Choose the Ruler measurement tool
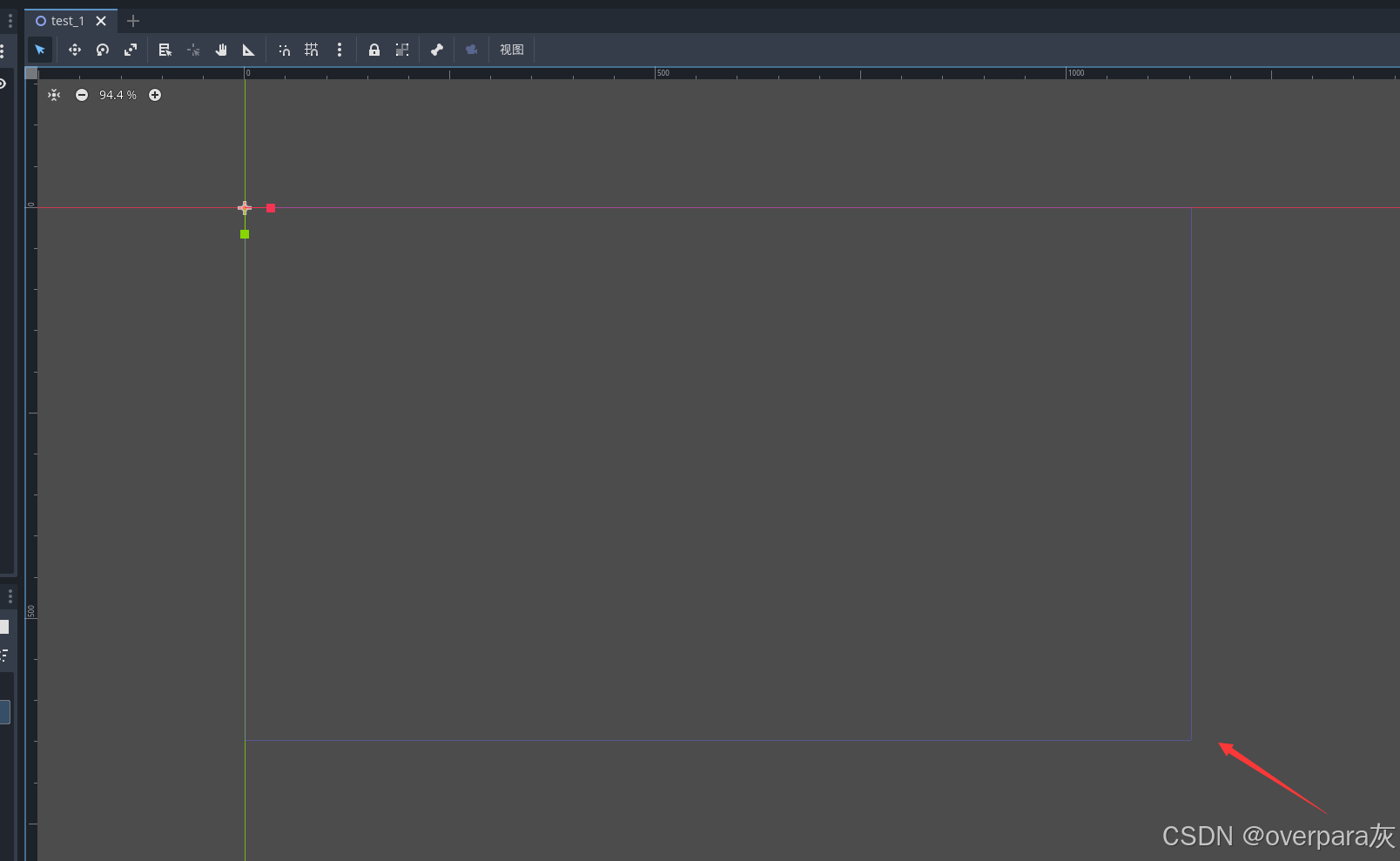 (x=249, y=50)
